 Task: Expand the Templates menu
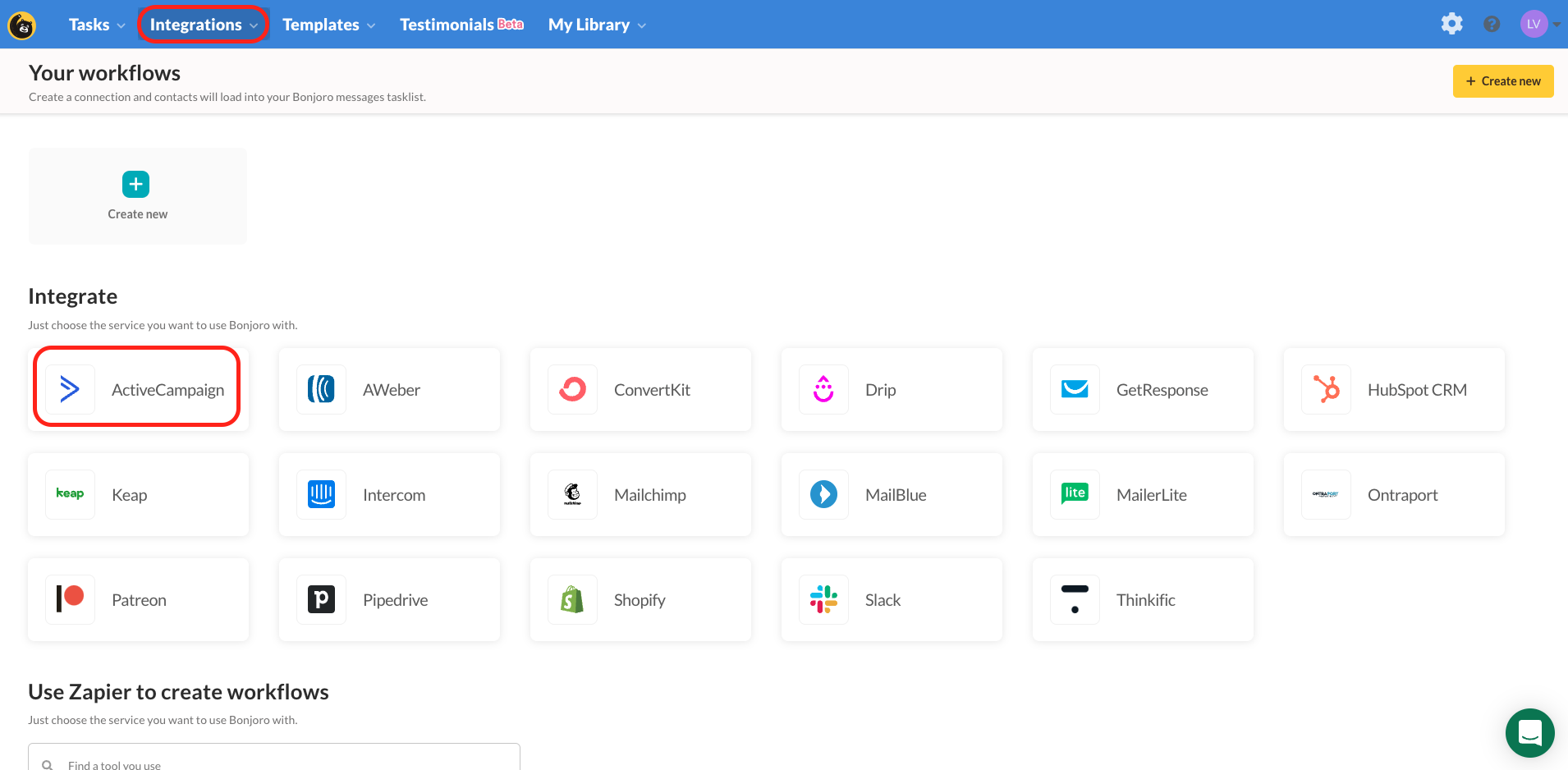pos(329,25)
